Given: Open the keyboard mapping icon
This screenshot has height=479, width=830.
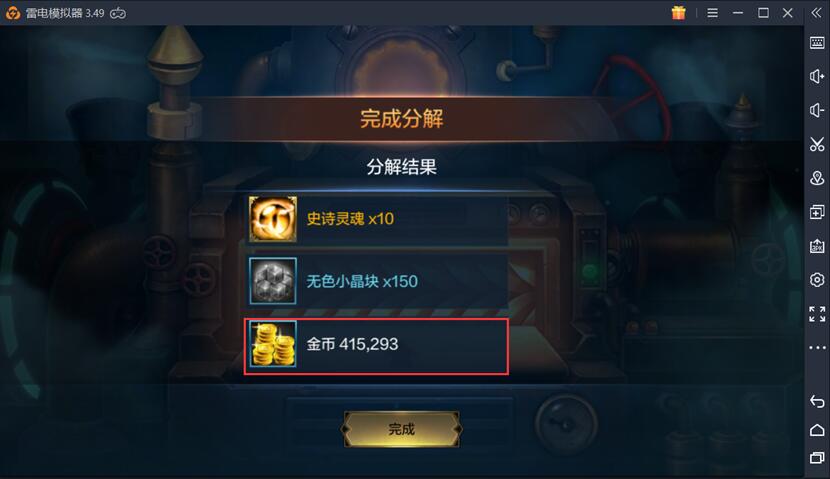Looking at the screenshot, I should 817,43.
